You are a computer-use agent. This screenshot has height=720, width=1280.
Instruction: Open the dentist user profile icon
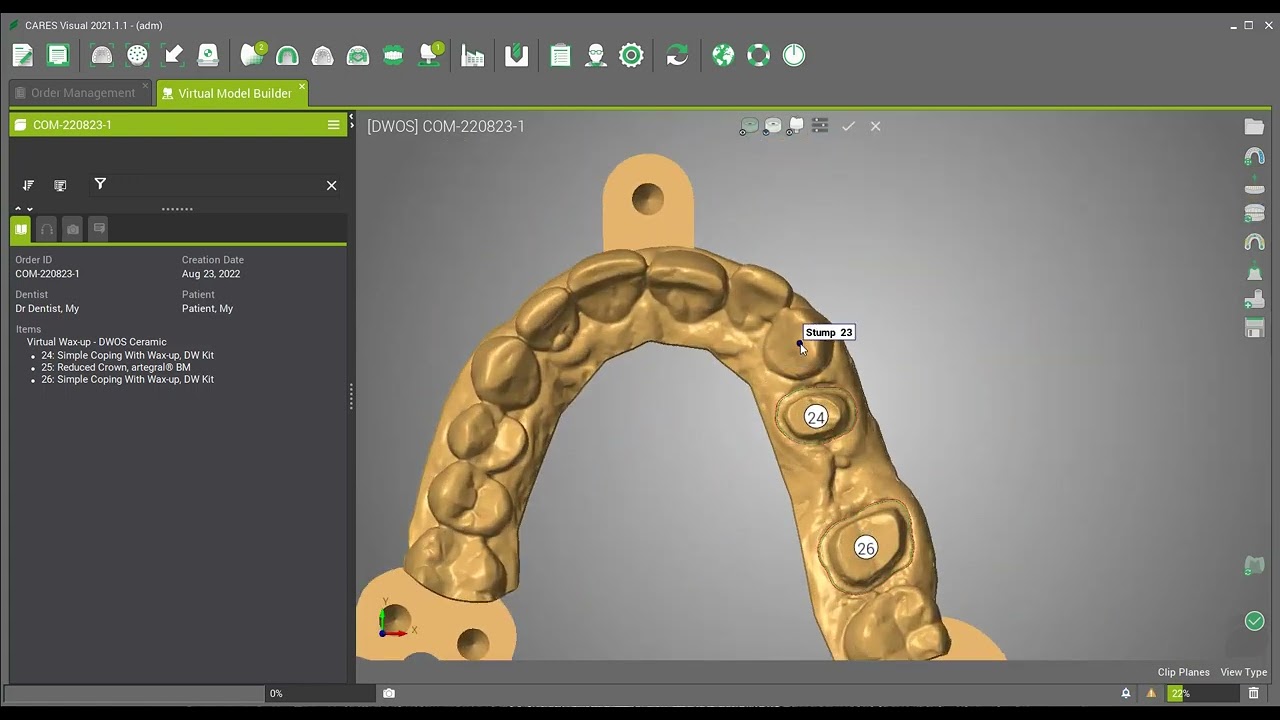click(596, 55)
